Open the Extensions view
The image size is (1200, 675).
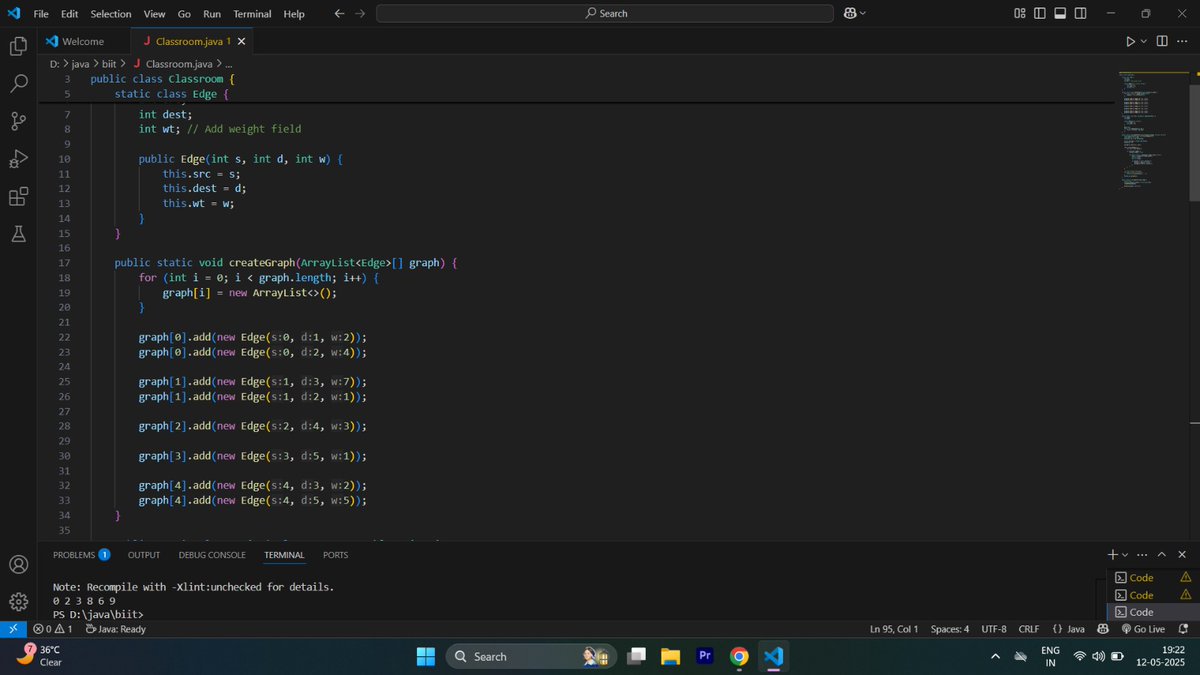tap(18, 196)
